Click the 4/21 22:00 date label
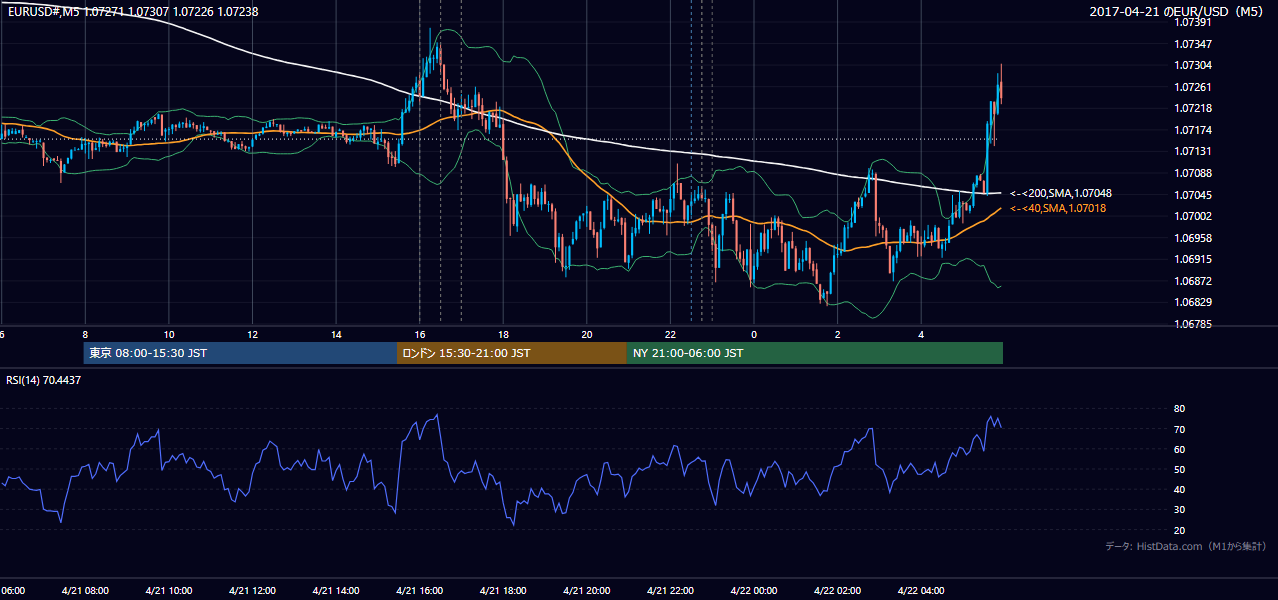1278x600 pixels. click(x=670, y=590)
